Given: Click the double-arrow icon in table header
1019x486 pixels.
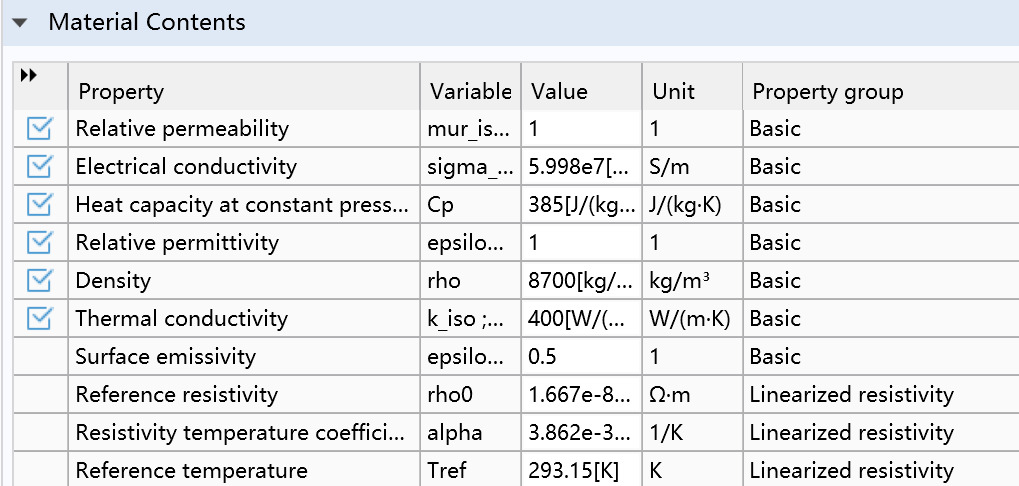Looking at the screenshot, I should 29,75.
